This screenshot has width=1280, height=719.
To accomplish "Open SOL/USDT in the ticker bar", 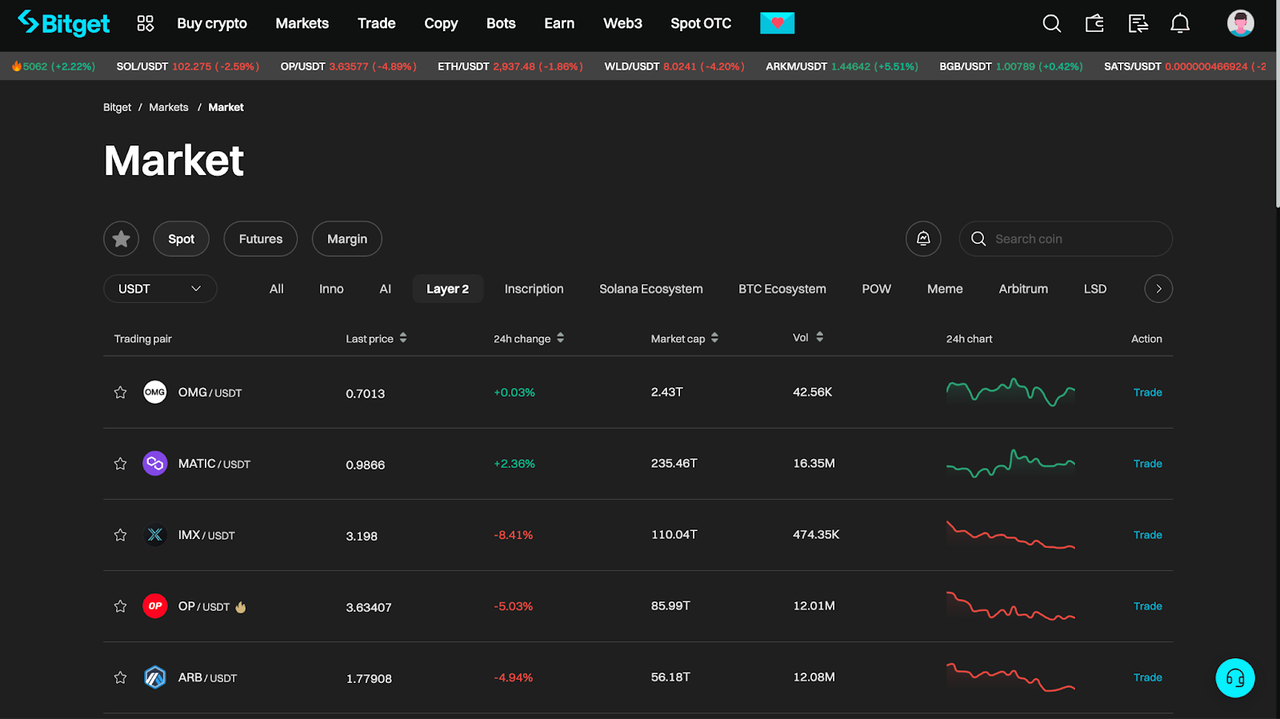I will (x=188, y=66).
